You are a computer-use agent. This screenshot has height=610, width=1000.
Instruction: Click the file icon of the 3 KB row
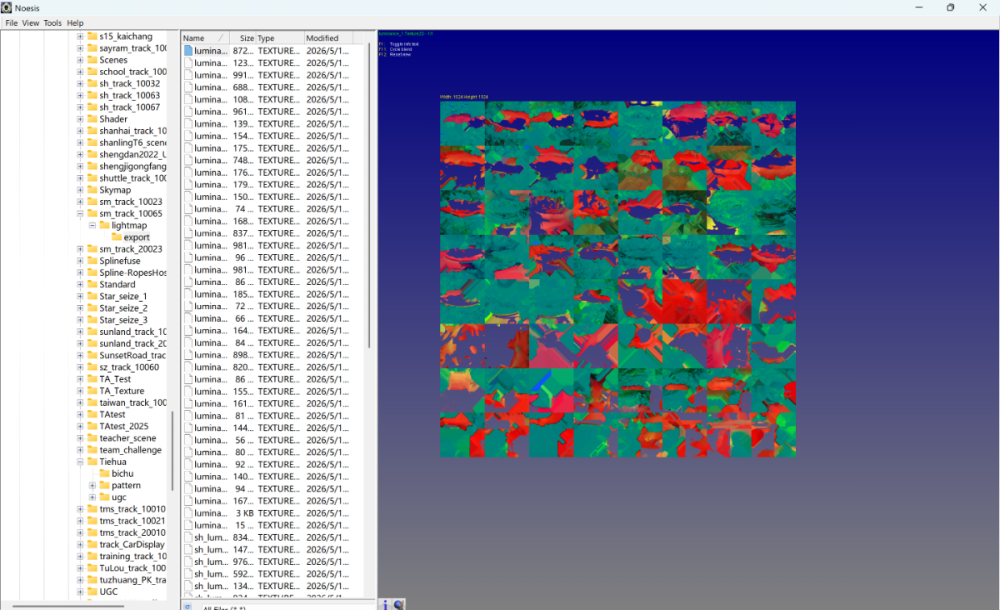(x=188, y=513)
